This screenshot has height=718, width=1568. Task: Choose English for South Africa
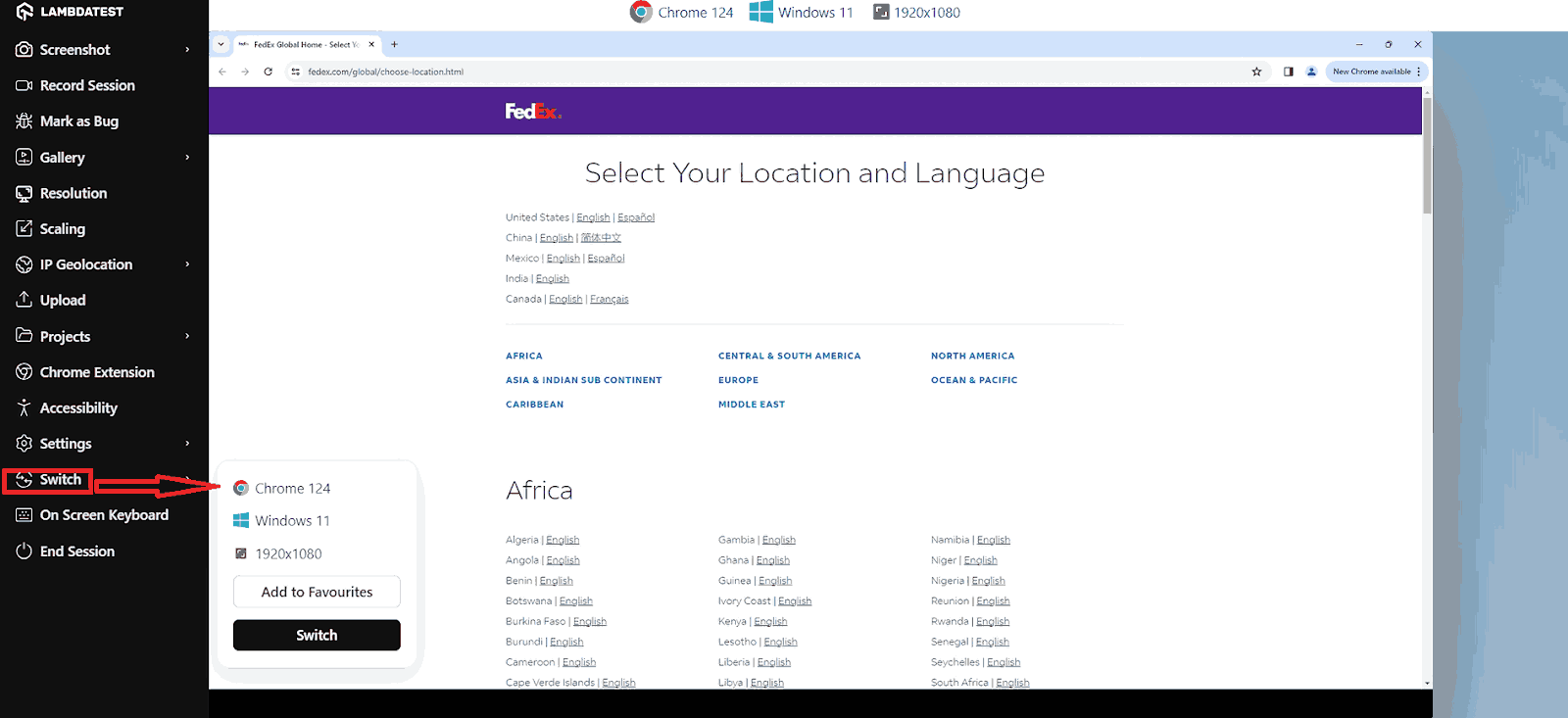(x=1012, y=683)
